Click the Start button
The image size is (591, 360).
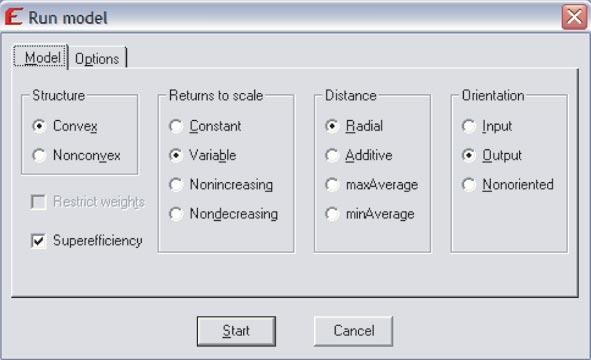pyautogui.click(x=236, y=331)
